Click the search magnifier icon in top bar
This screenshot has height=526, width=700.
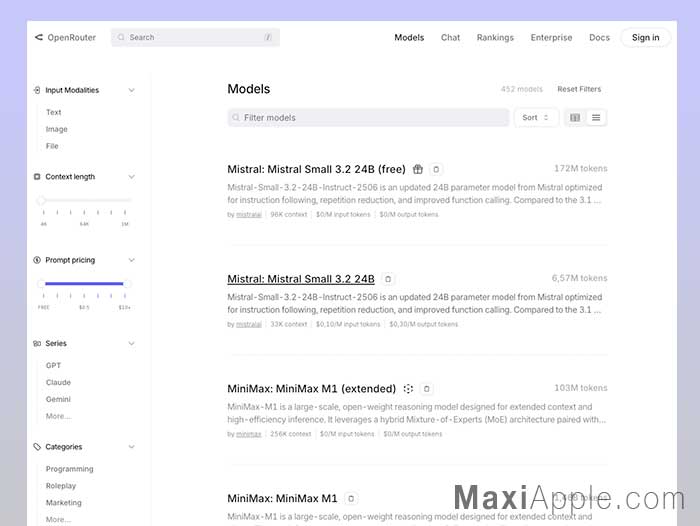[121, 38]
